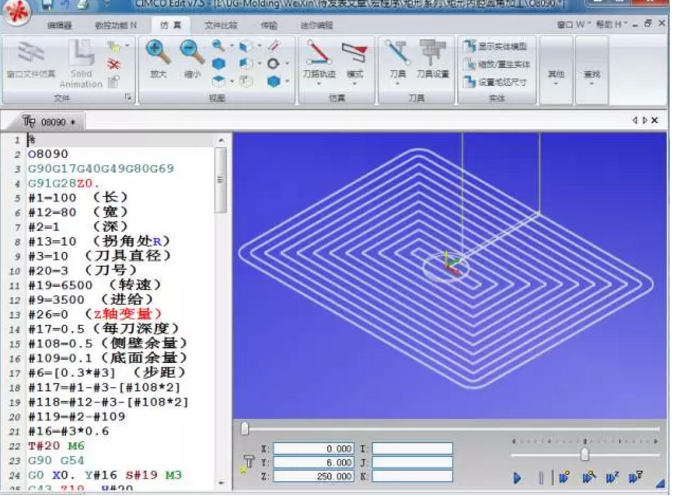This screenshot has width=676, height=497.
Task: Click the small magnifier zoom icon
Action: click(219, 45)
